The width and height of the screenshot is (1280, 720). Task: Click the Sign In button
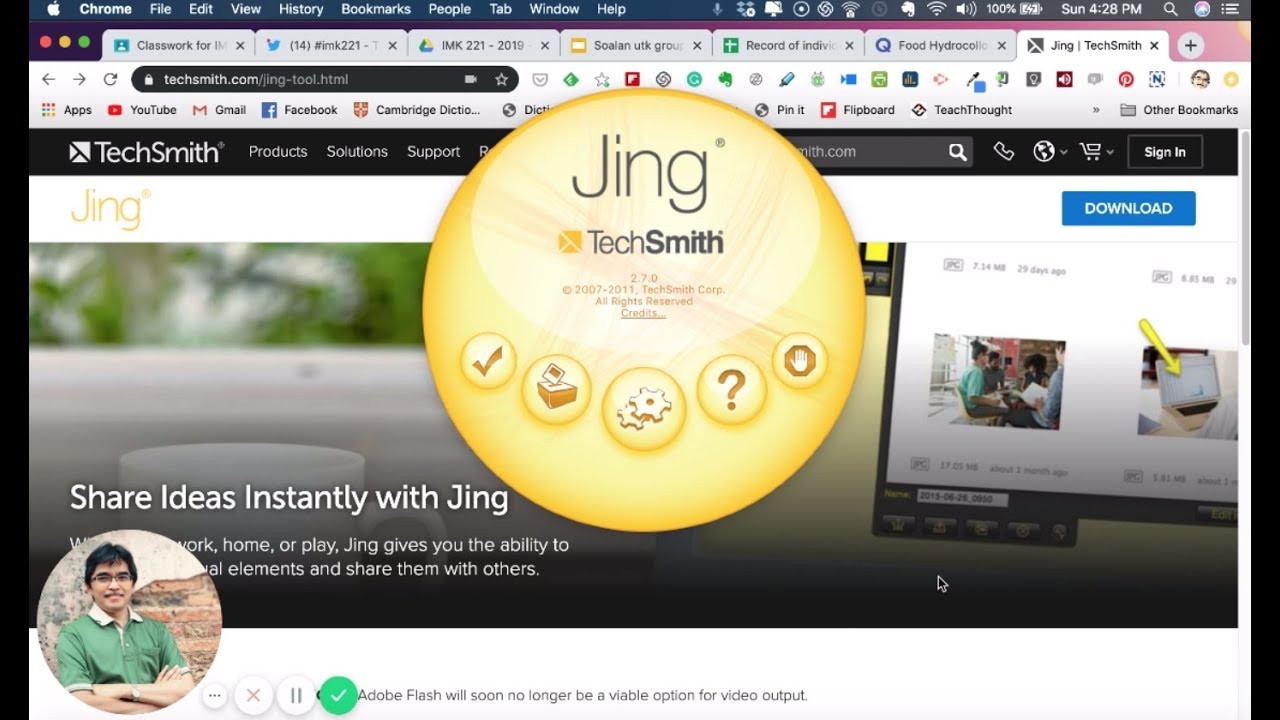click(1165, 152)
